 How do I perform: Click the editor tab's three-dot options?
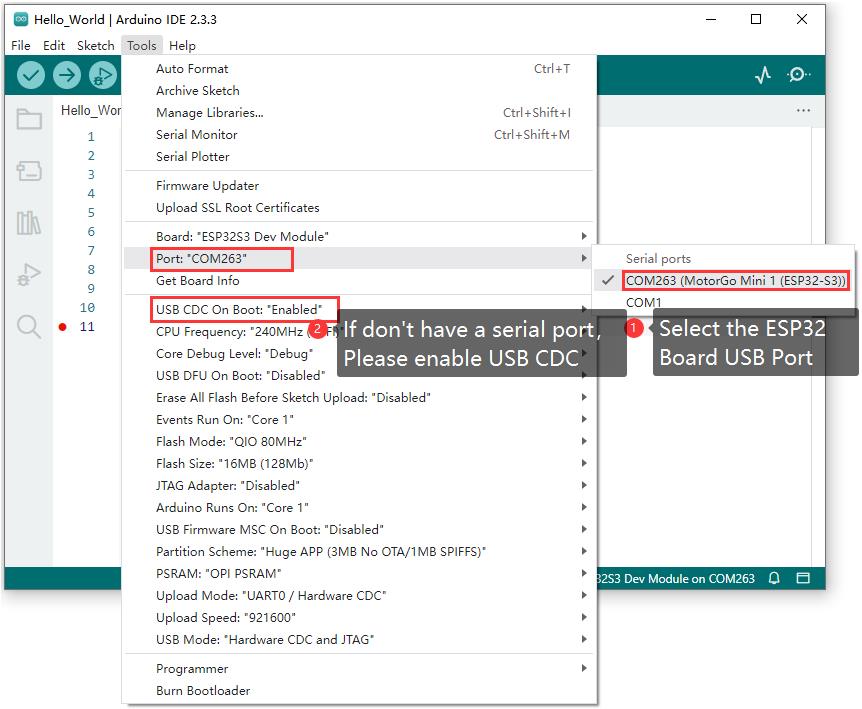803,110
